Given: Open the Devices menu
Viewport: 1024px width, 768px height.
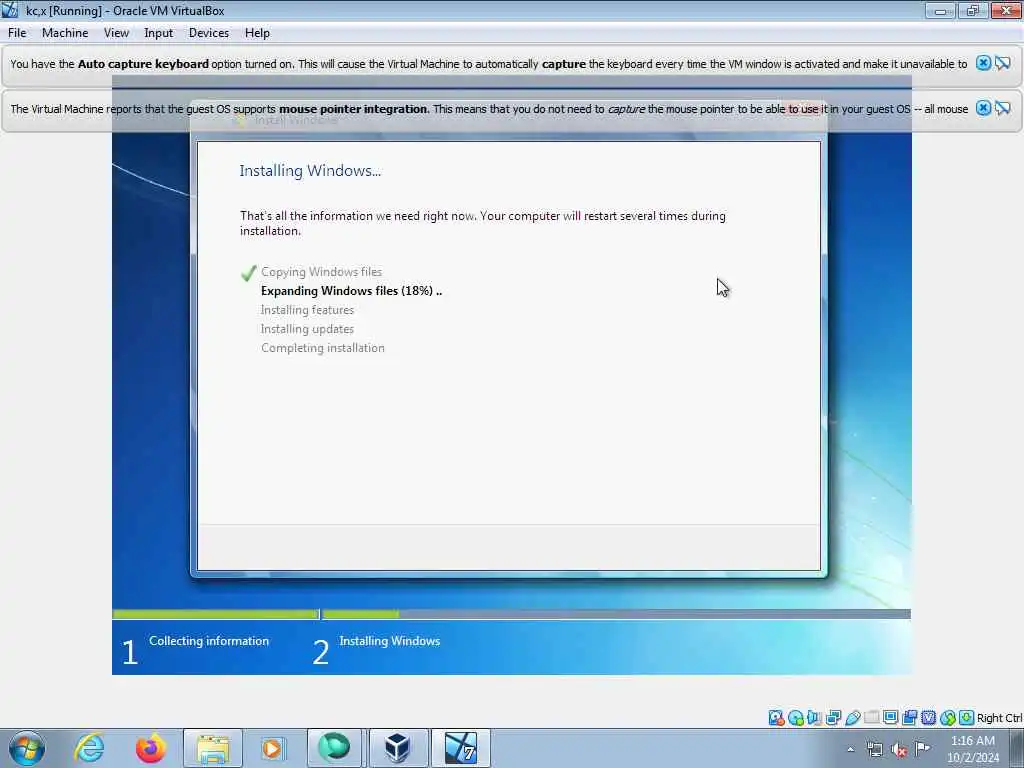Looking at the screenshot, I should pos(208,33).
